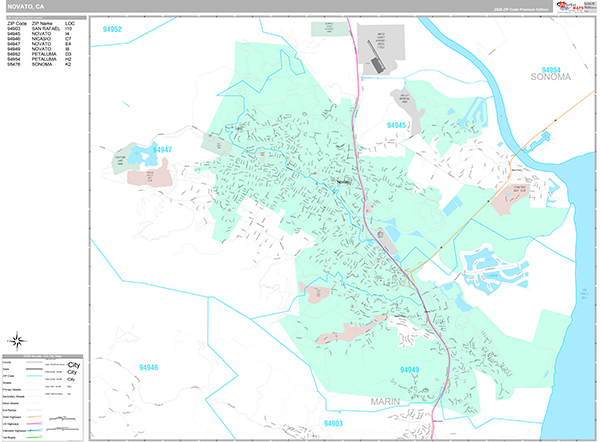Click the SAN RAFAEL entry in ZIP index
The width and height of the screenshot is (600, 442).
[46, 29]
